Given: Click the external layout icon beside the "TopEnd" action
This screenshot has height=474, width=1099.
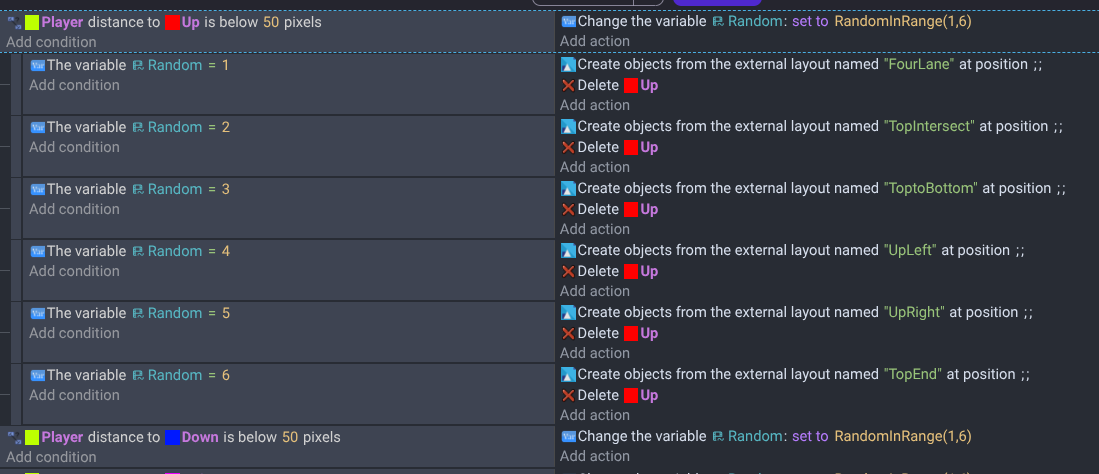Looking at the screenshot, I should 568,375.
